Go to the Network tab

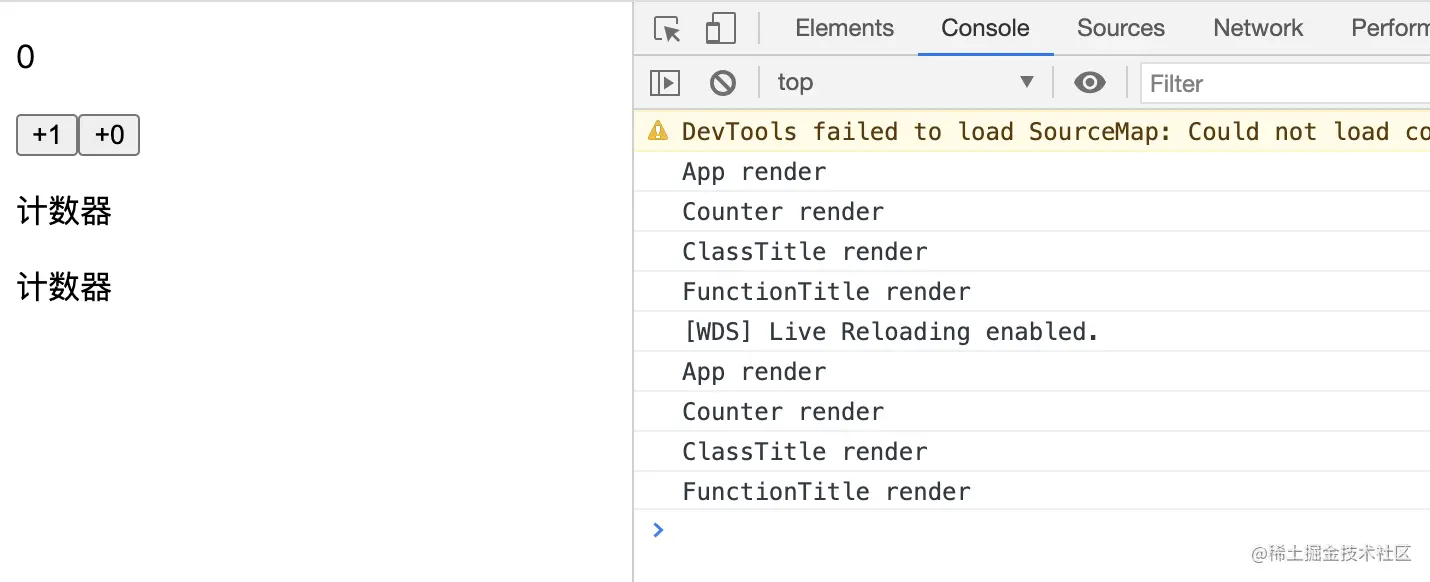1258,28
